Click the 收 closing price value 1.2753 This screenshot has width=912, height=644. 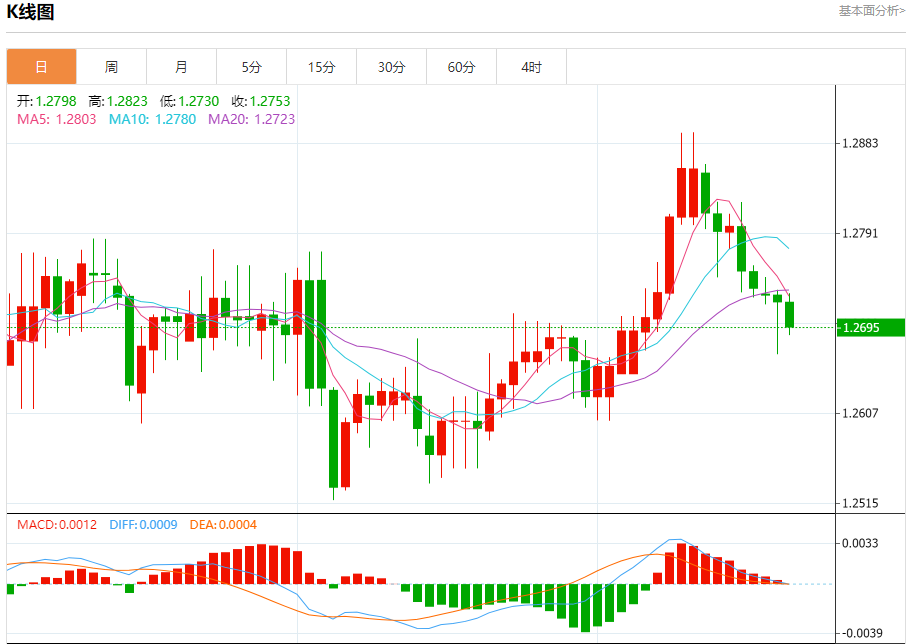[270, 101]
